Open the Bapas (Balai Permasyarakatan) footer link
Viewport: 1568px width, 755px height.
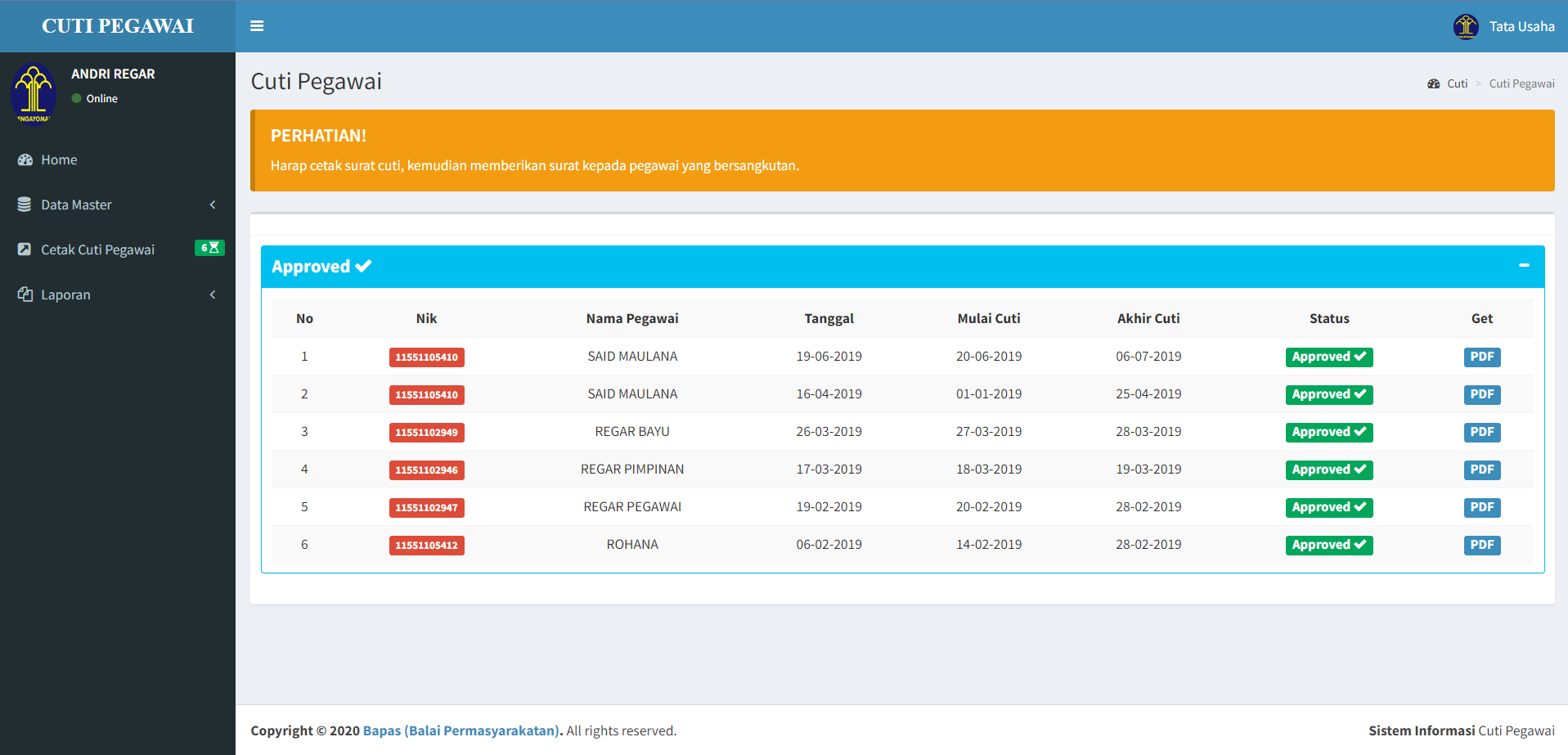461,730
